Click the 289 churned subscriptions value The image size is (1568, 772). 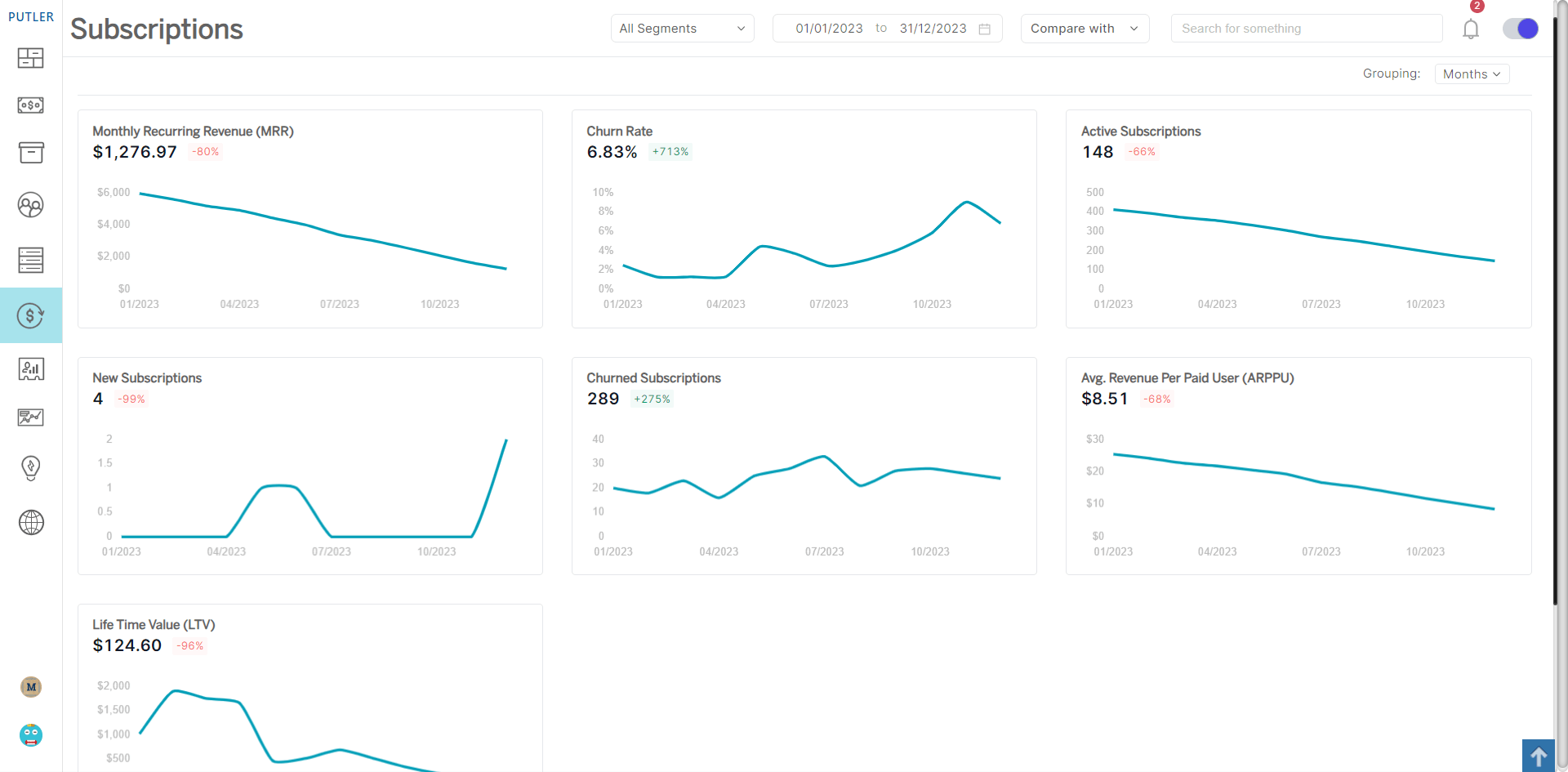[x=603, y=399]
